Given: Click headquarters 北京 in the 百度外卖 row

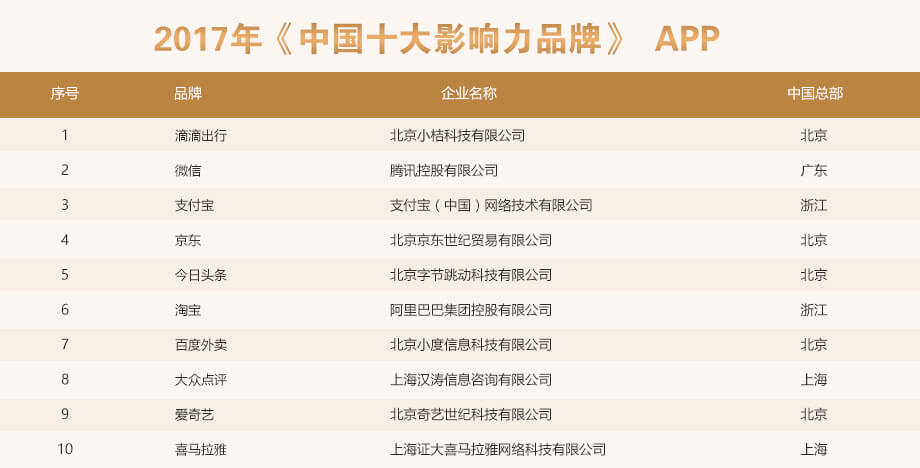Looking at the screenshot, I should (x=814, y=345).
